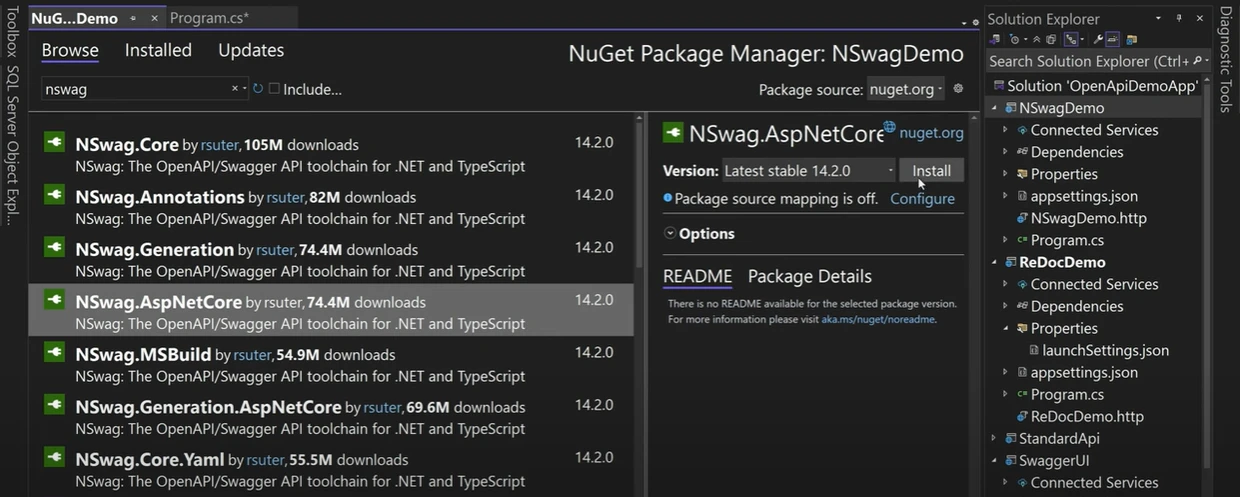
Task: Clear the nswag search text
Action: (234, 89)
